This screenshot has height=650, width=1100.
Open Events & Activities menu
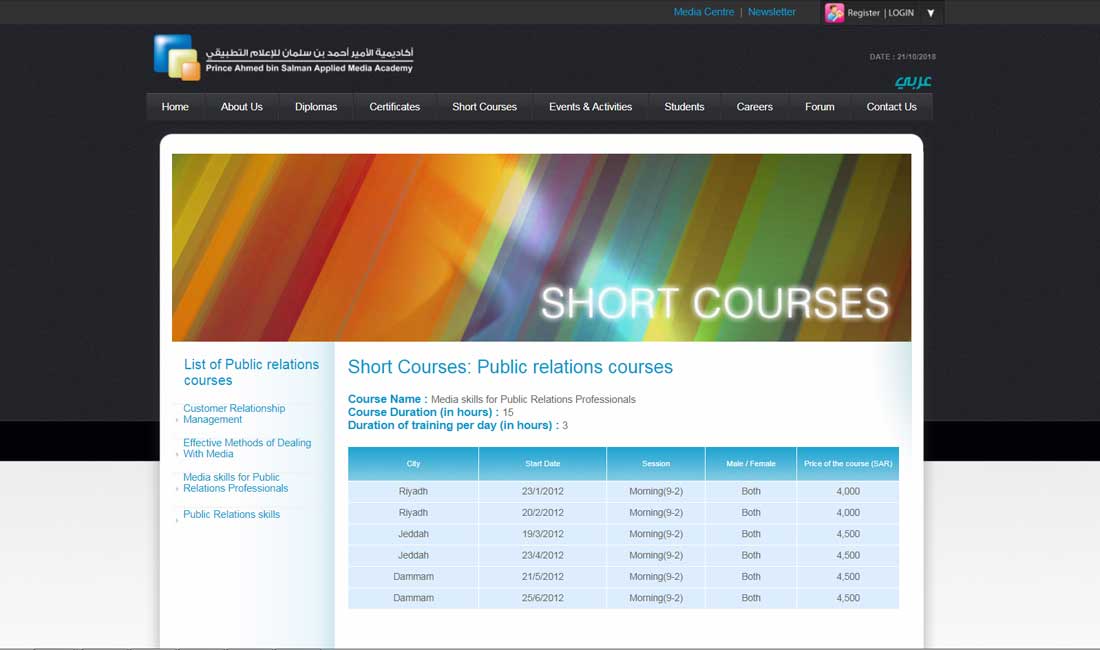coord(590,107)
